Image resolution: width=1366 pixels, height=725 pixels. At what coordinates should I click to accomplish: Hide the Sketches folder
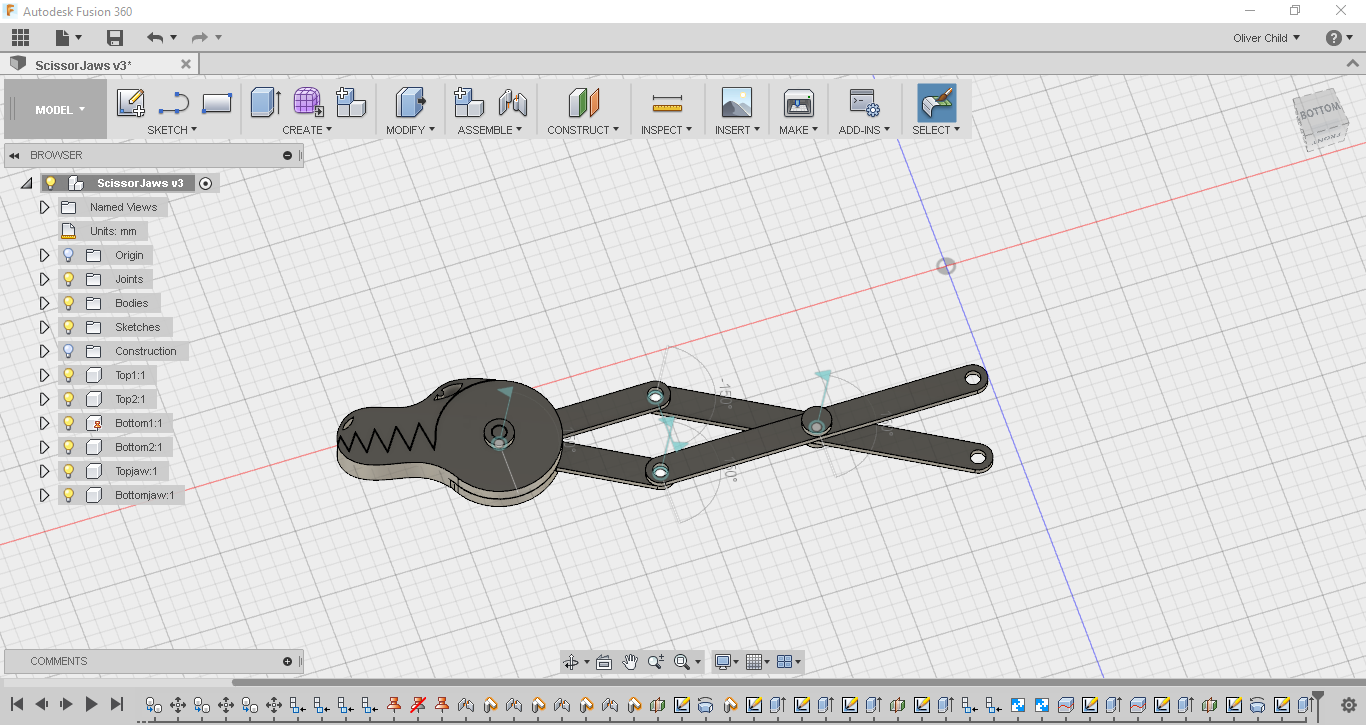tap(69, 327)
